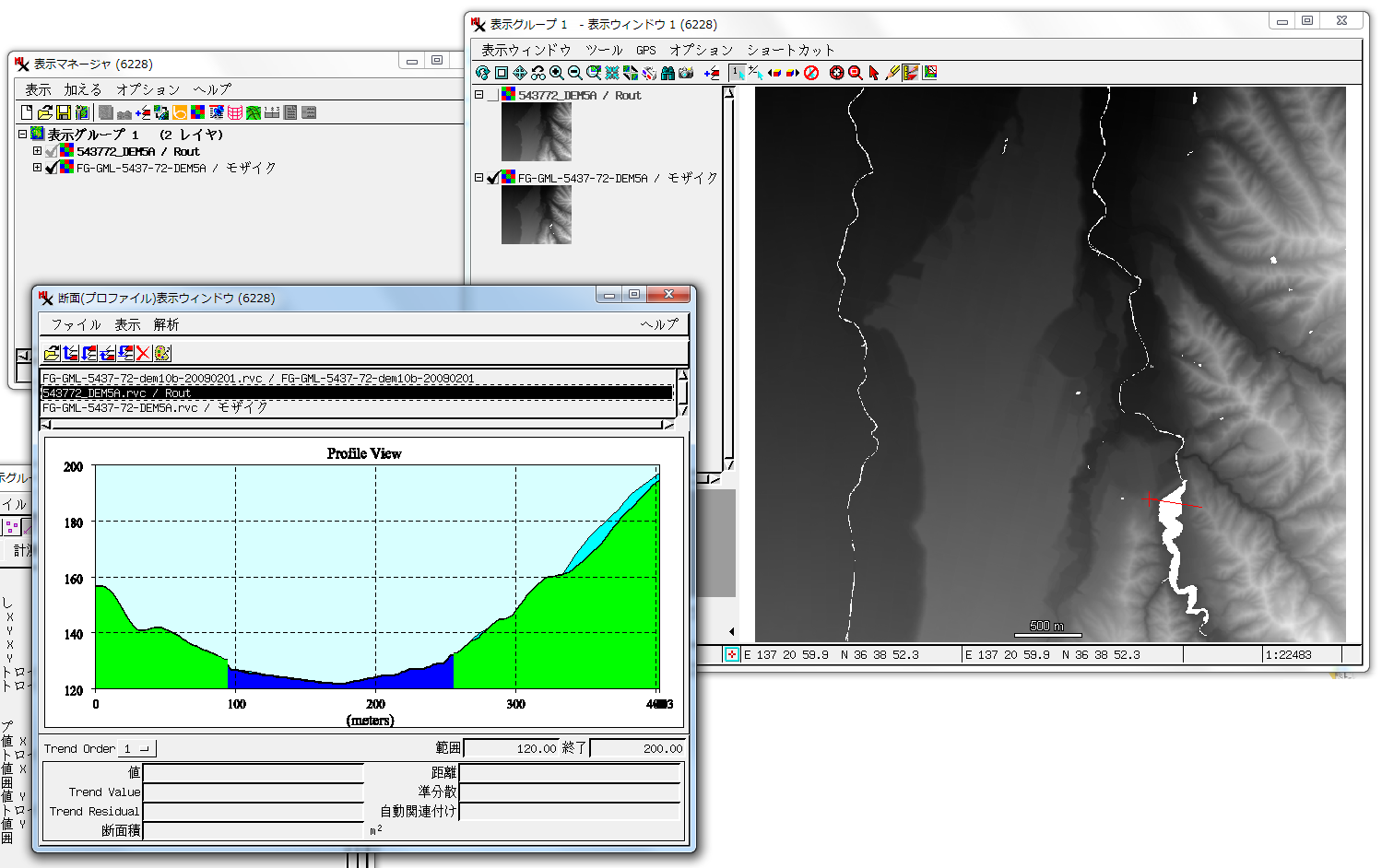Click the camera snapshot icon
The image size is (1382, 868).
pyautogui.click(x=686, y=73)
